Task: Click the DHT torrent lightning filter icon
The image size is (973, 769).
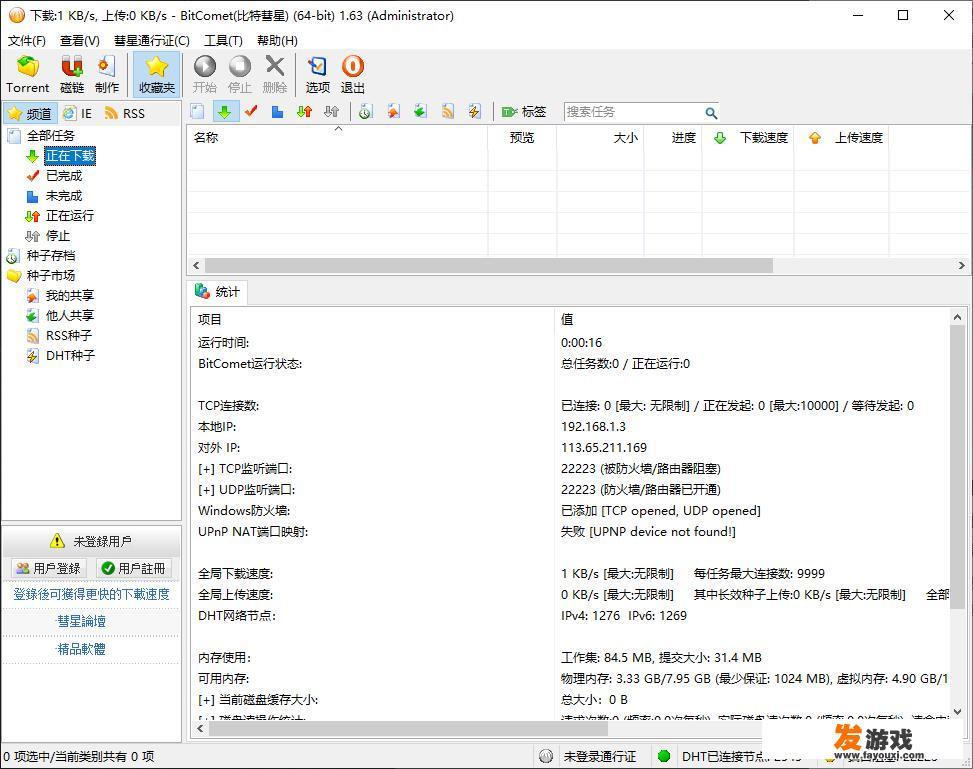Action: [x=475, y=112]
